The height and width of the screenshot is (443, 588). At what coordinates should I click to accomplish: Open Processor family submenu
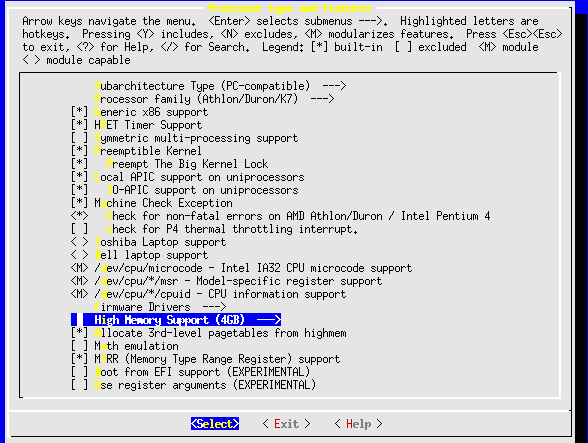[214, 99]
